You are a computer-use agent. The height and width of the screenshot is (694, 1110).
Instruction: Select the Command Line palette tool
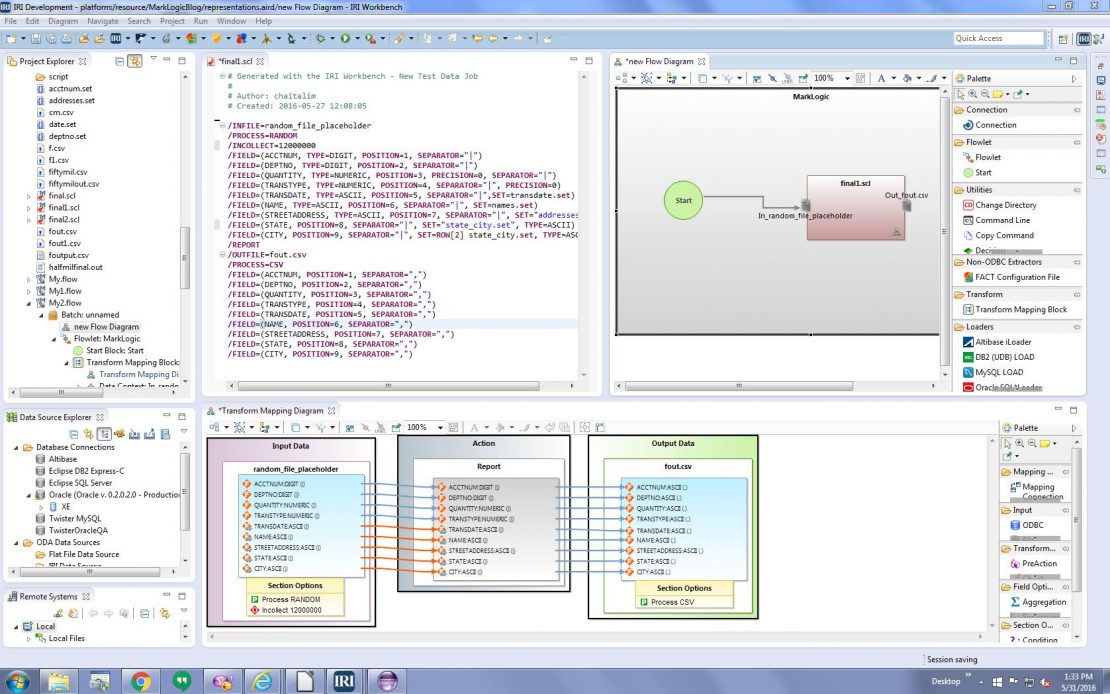coord(996,220)
